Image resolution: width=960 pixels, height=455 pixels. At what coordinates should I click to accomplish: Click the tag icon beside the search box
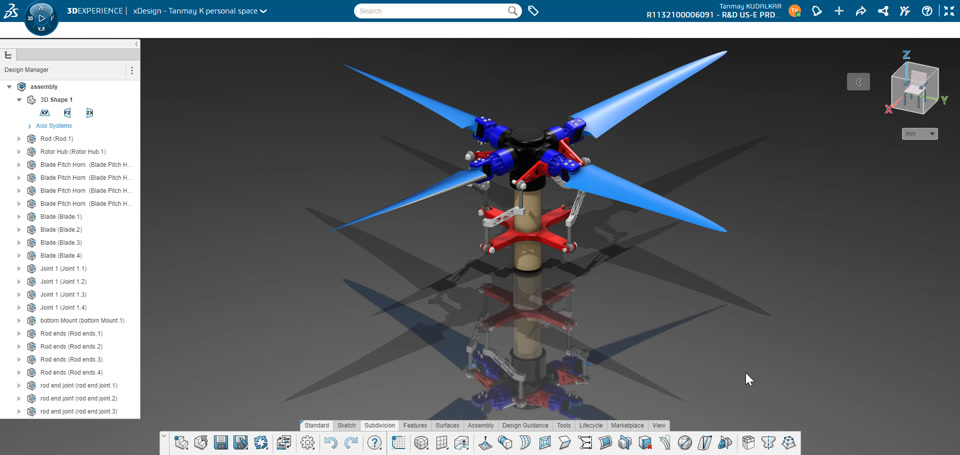pyautogui.click(x=533, y=11)
